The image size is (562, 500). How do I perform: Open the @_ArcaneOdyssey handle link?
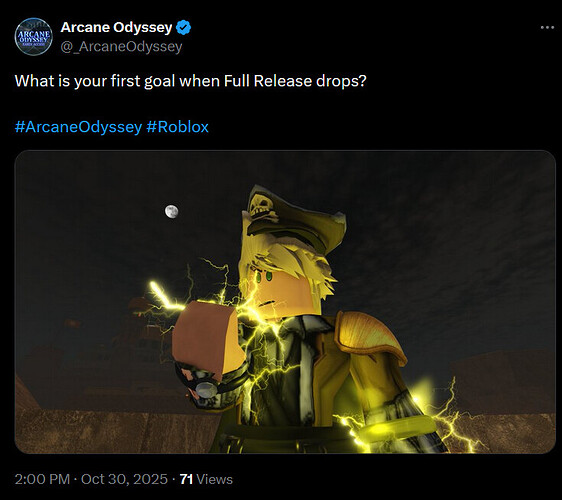click(121, 47)
